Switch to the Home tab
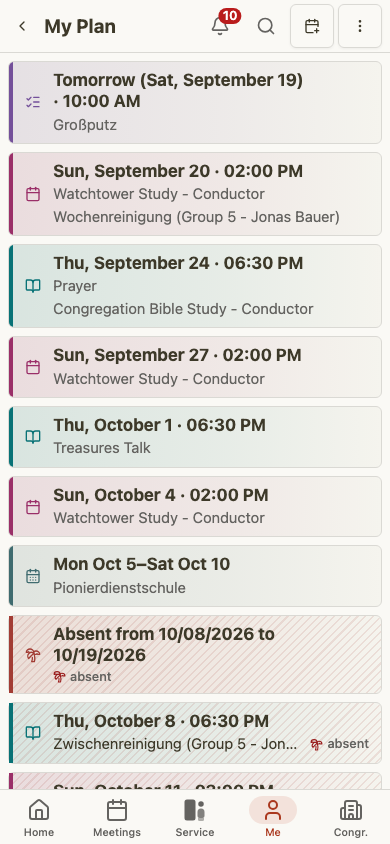 39,818
